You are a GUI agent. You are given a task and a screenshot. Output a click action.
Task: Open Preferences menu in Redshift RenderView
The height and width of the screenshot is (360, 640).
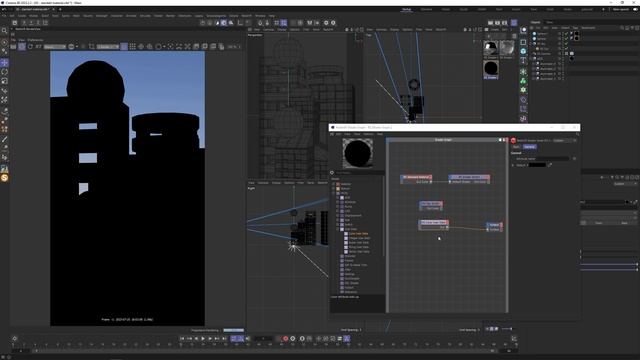[x=35, y=40]
